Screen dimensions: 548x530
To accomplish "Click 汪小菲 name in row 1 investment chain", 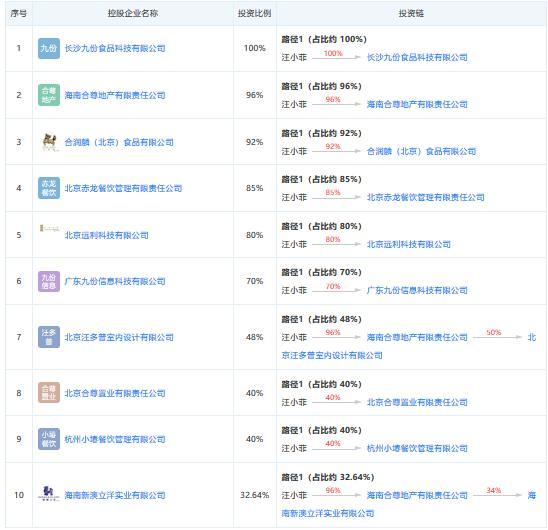I will [x=294, y=57].
